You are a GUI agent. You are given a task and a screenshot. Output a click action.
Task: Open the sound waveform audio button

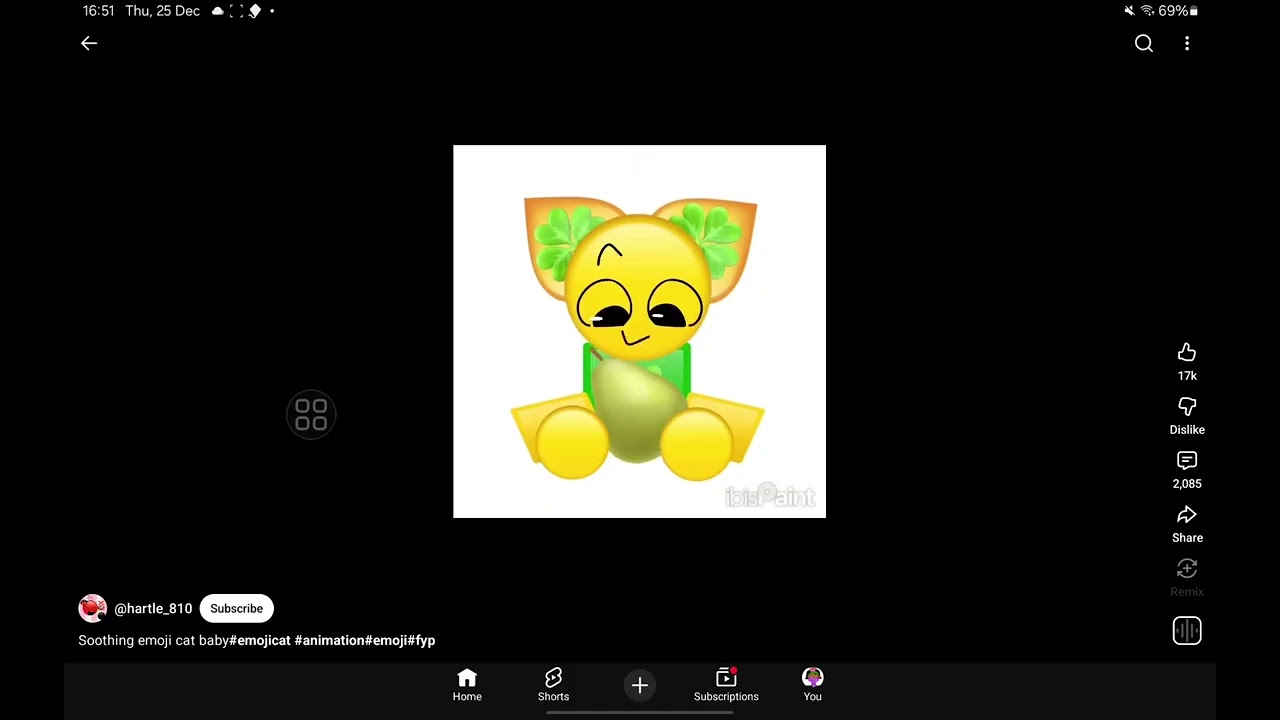tap(1187, 631)
